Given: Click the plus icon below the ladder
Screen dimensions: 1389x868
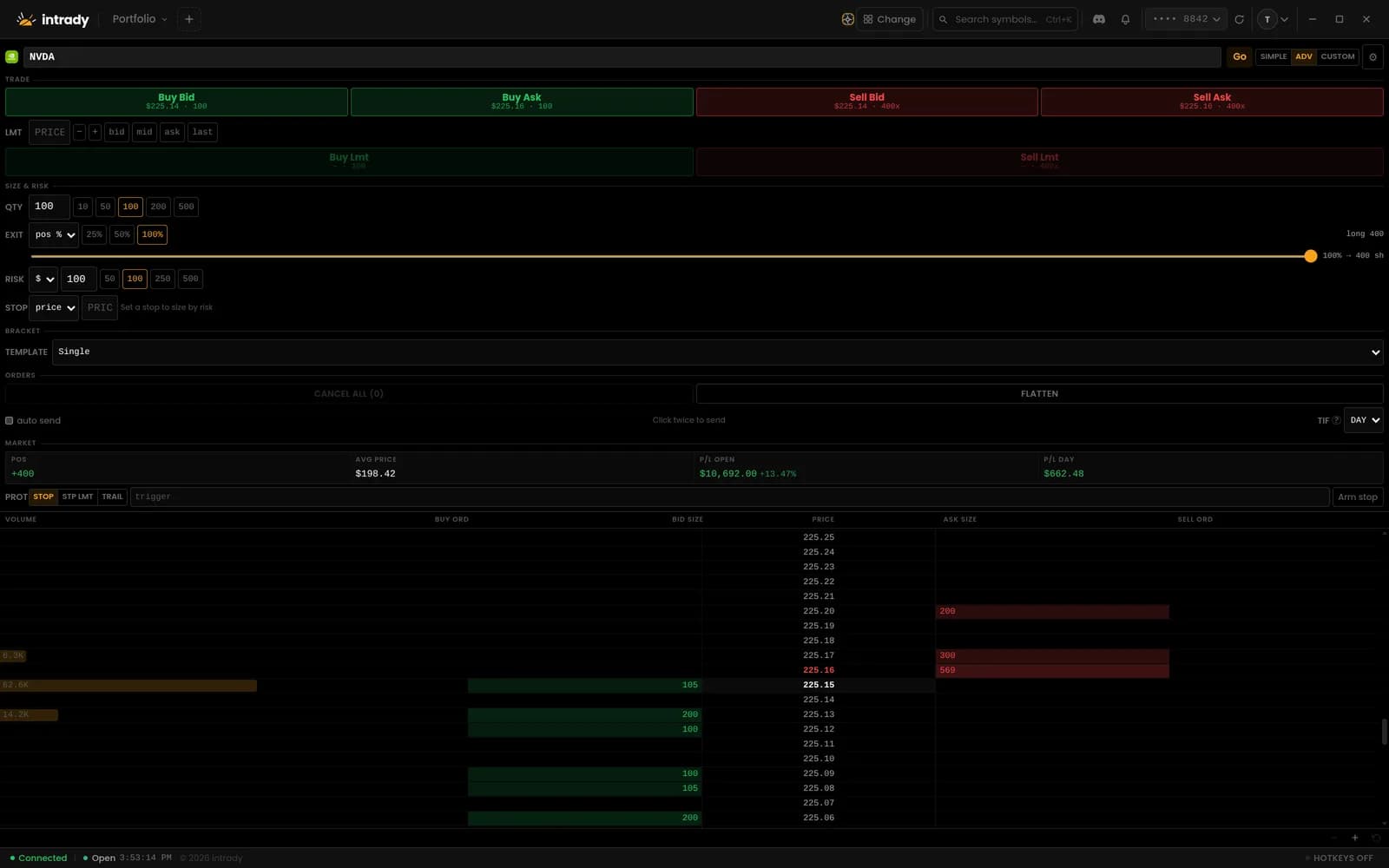Looking at the screenshot, I should 1355,838.
